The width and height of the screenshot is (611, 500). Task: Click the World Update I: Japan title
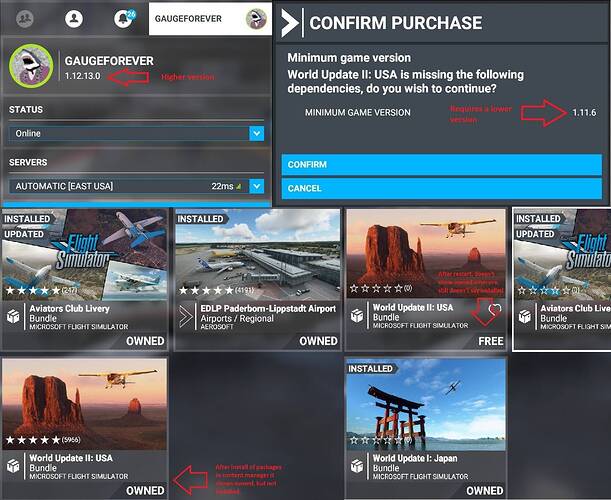pos(415,458)
